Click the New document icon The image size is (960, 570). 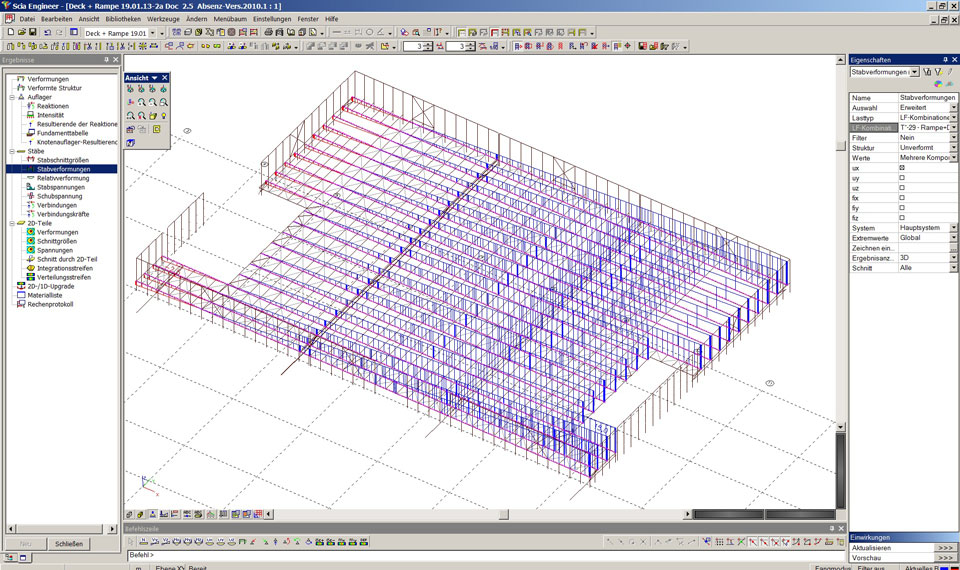pos(9,32)
